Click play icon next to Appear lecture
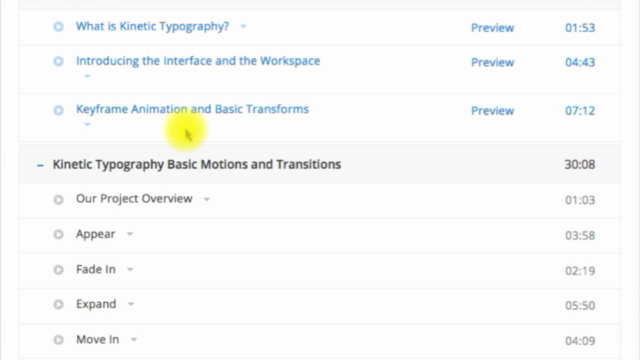The image size is (640, 360). pyautogui.click(x=58, y=234)
